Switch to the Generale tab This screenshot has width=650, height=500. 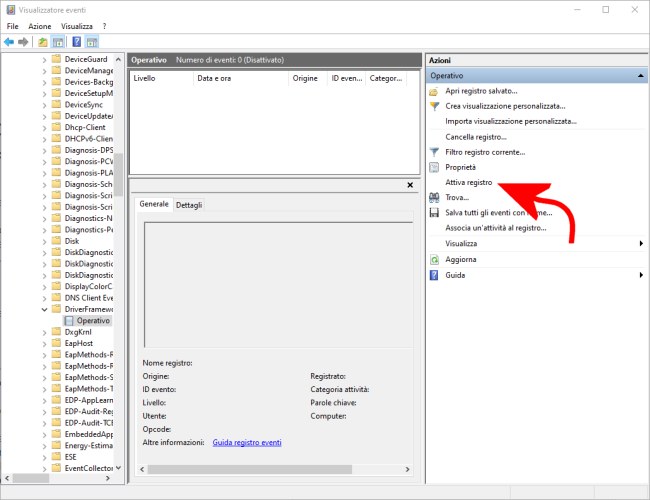pyautogui.click(x=154, y=204)
